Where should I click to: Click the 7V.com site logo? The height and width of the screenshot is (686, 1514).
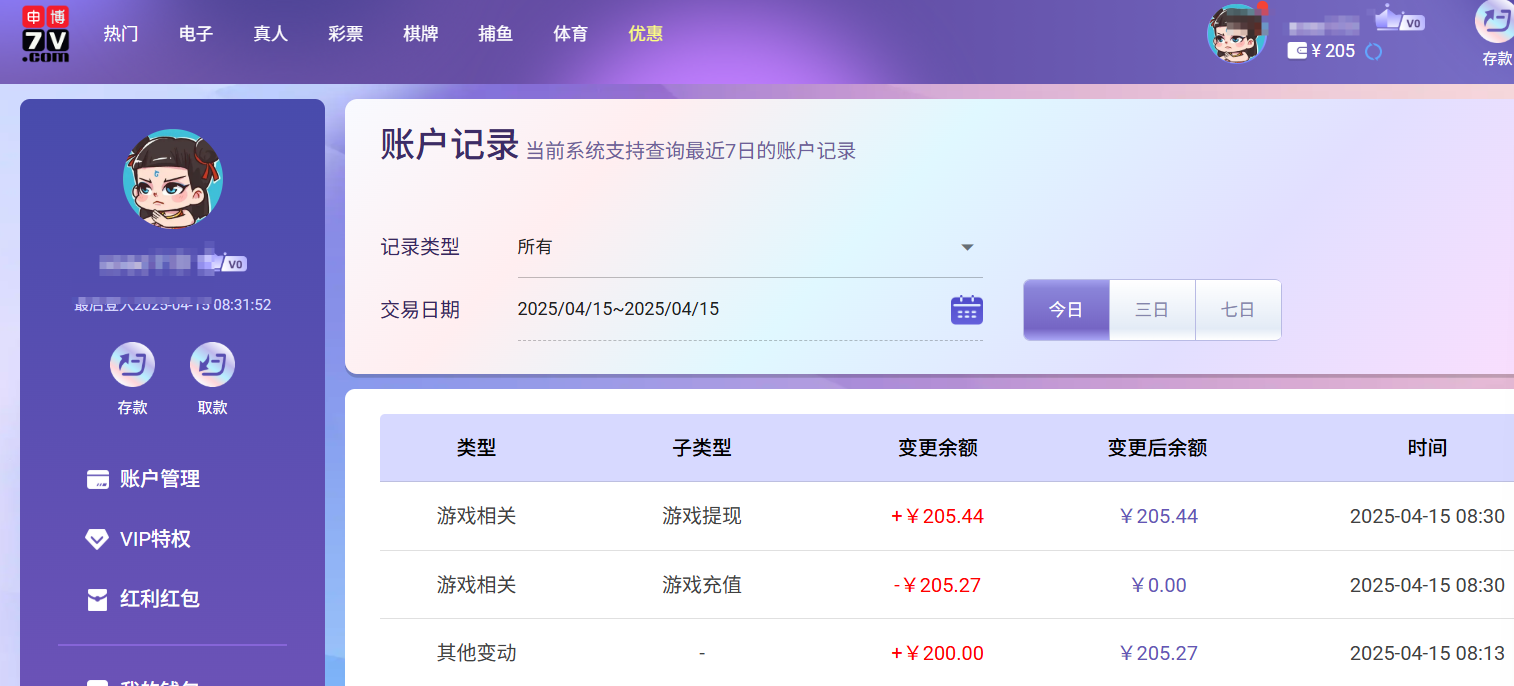(46, 33)
